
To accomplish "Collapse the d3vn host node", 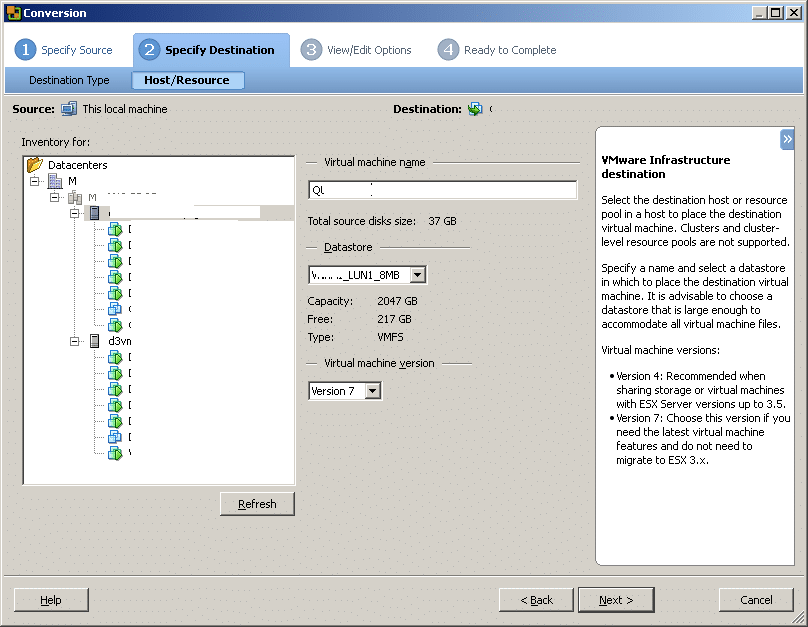I will (x=75, y=341).
